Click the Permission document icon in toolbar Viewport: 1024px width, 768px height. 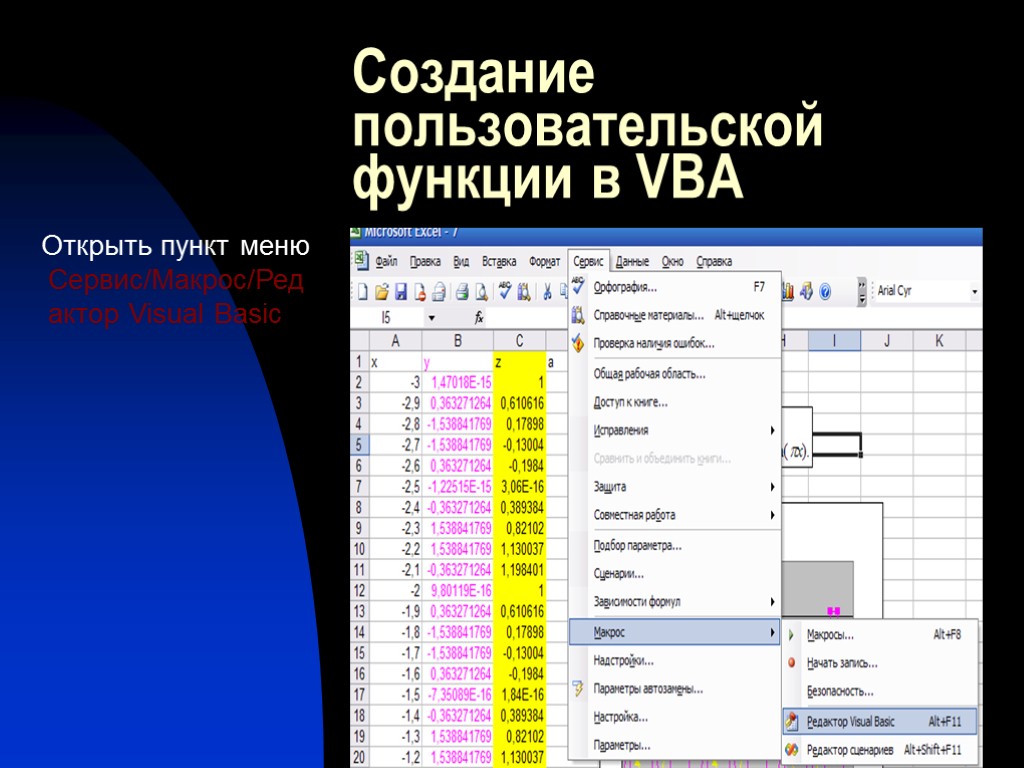tap(420, 291)
